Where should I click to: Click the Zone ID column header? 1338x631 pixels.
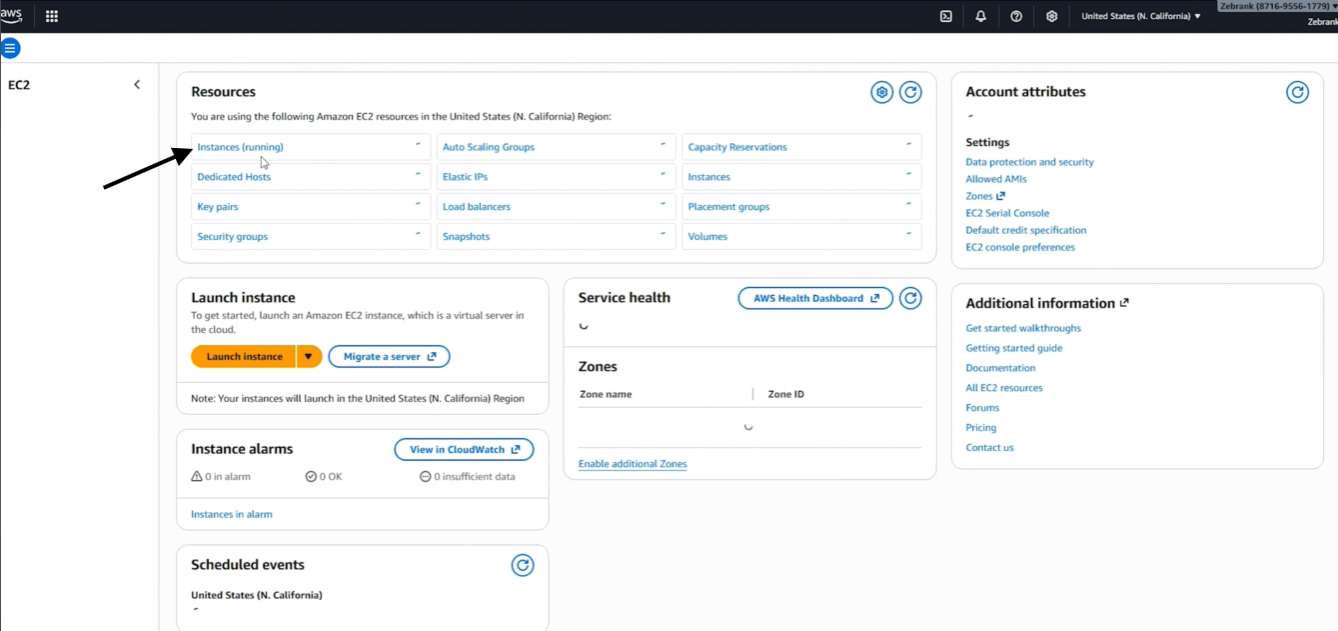point(786,394)
